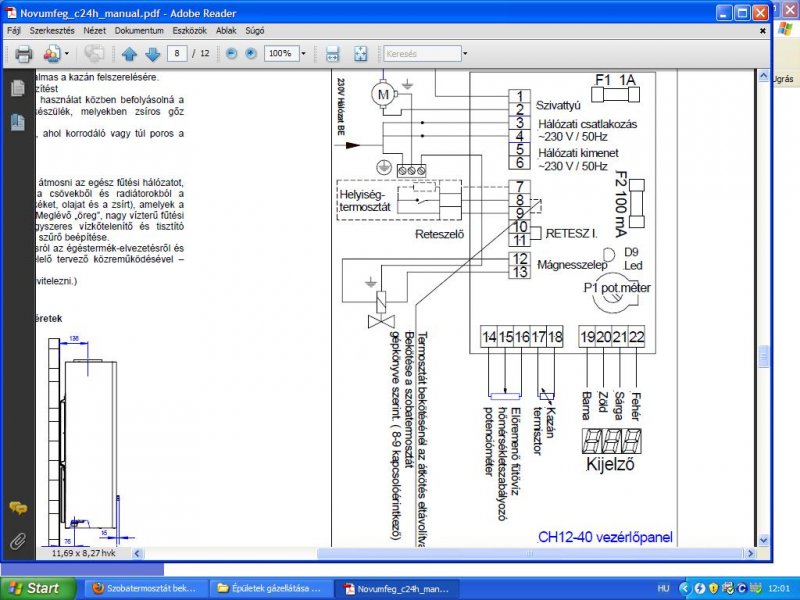
Task: Click horizontal scrollbar left arrow
Action: [137, 553]
